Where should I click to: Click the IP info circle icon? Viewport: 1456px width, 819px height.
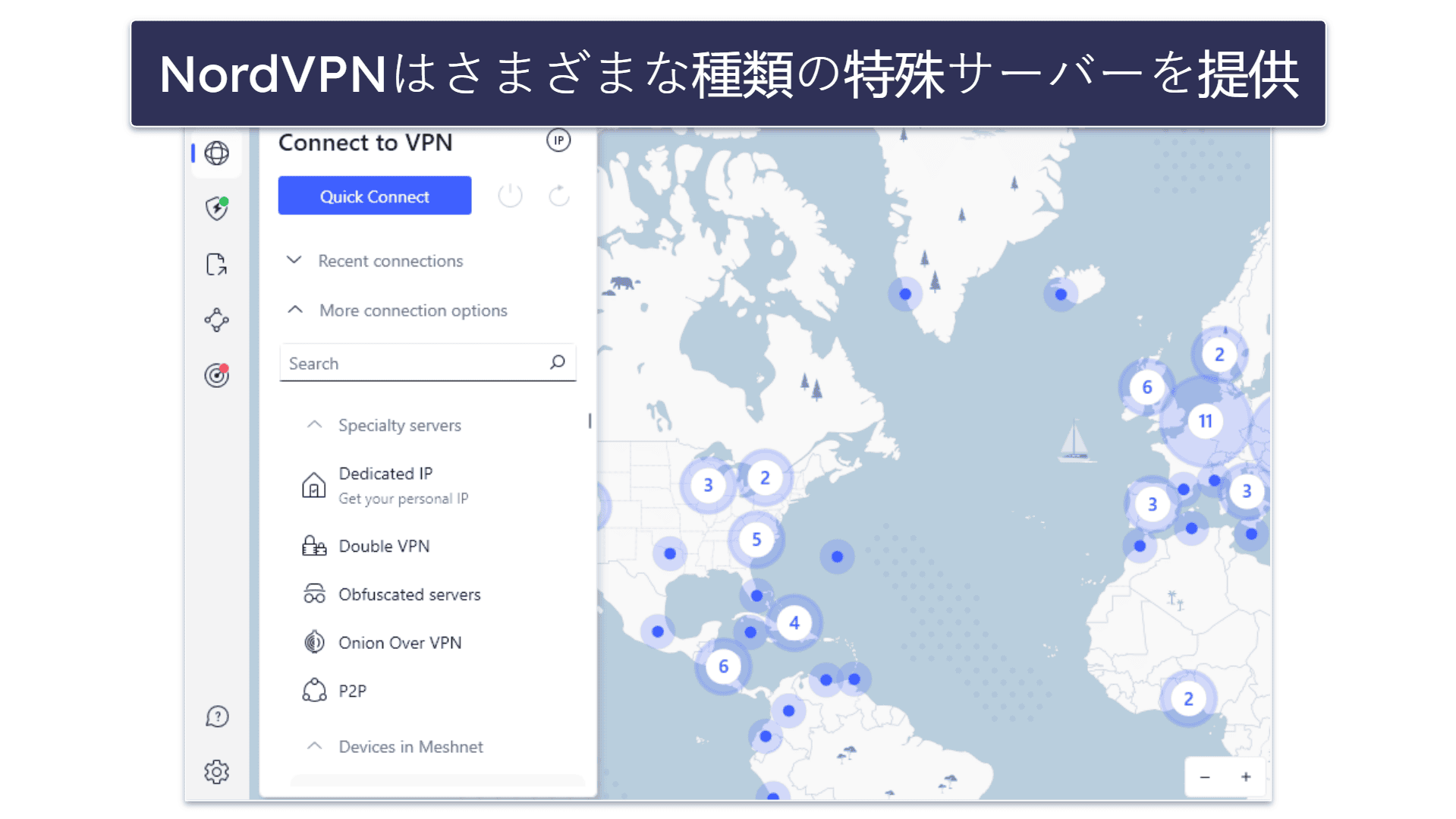pyautogui.click(x=558, y=140)
